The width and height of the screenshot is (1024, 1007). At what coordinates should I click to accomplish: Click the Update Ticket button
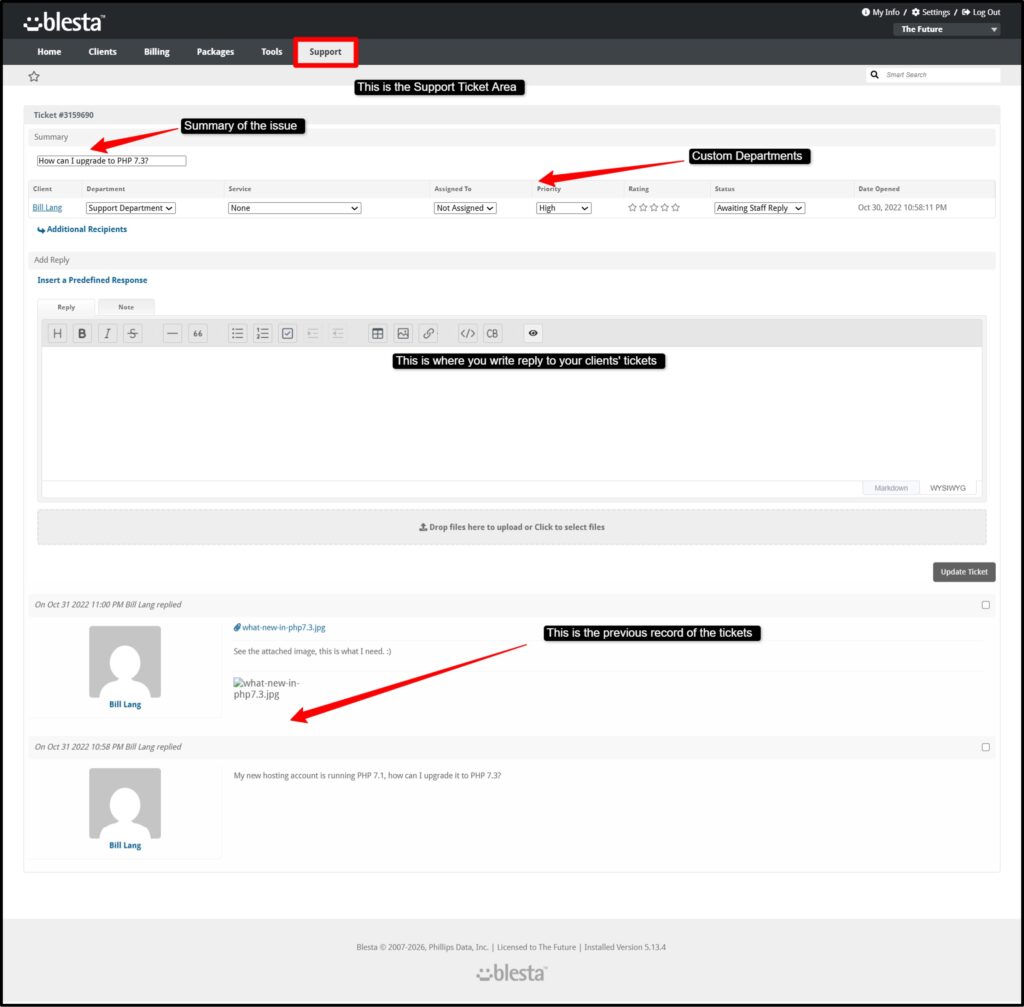[x=964, y=572]
